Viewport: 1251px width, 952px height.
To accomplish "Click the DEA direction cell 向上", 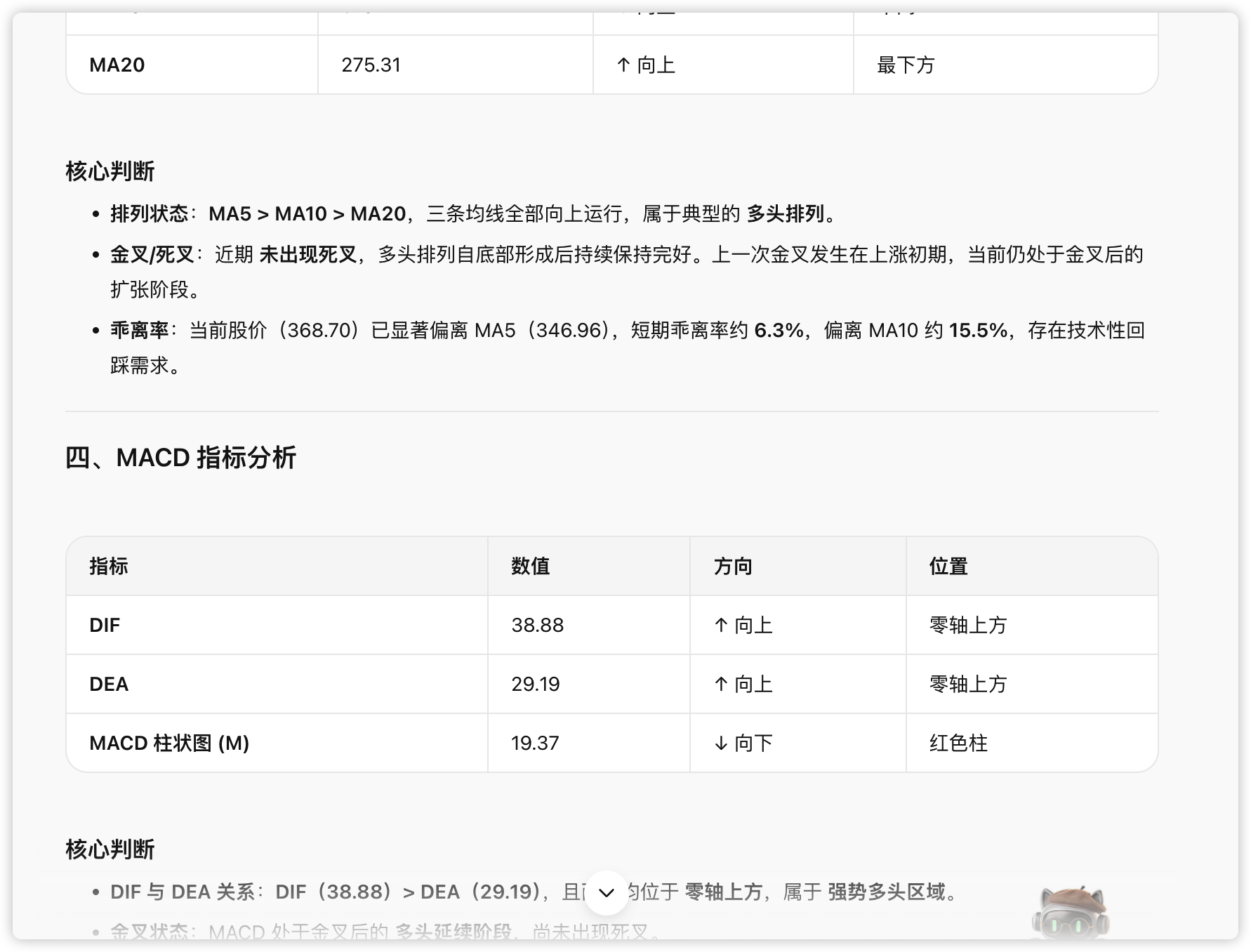I will click(x=743, y=684).
